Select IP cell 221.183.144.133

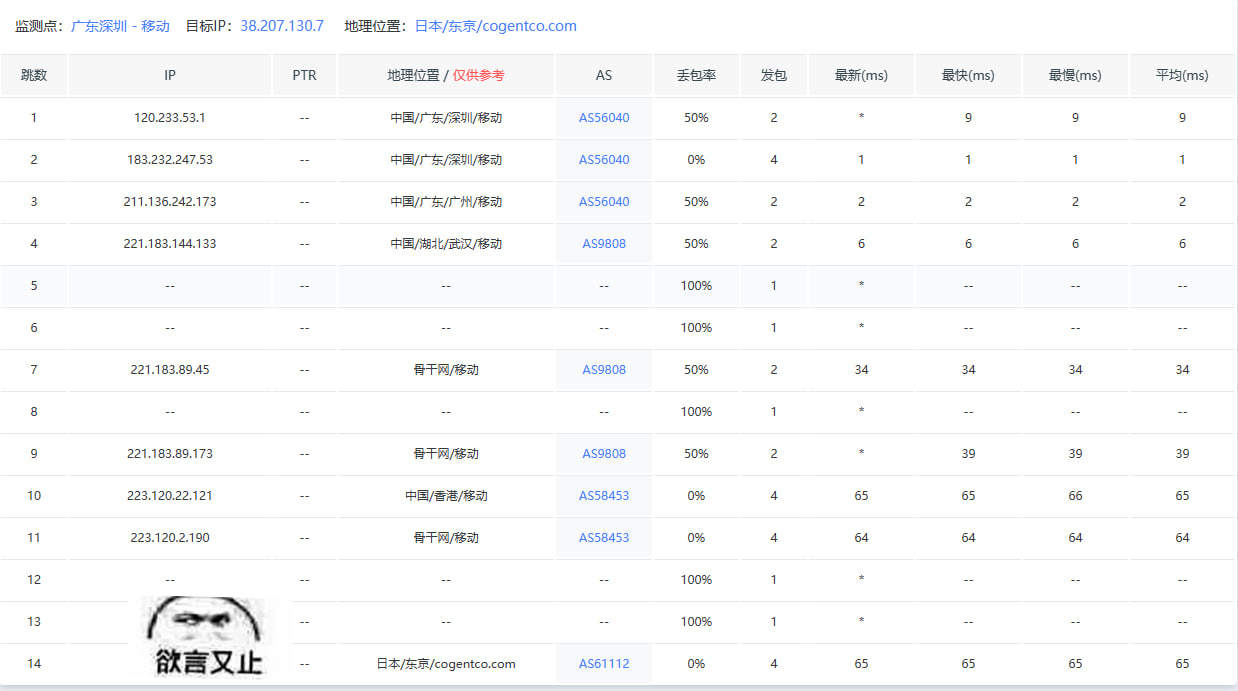click(x=170, y=244)
